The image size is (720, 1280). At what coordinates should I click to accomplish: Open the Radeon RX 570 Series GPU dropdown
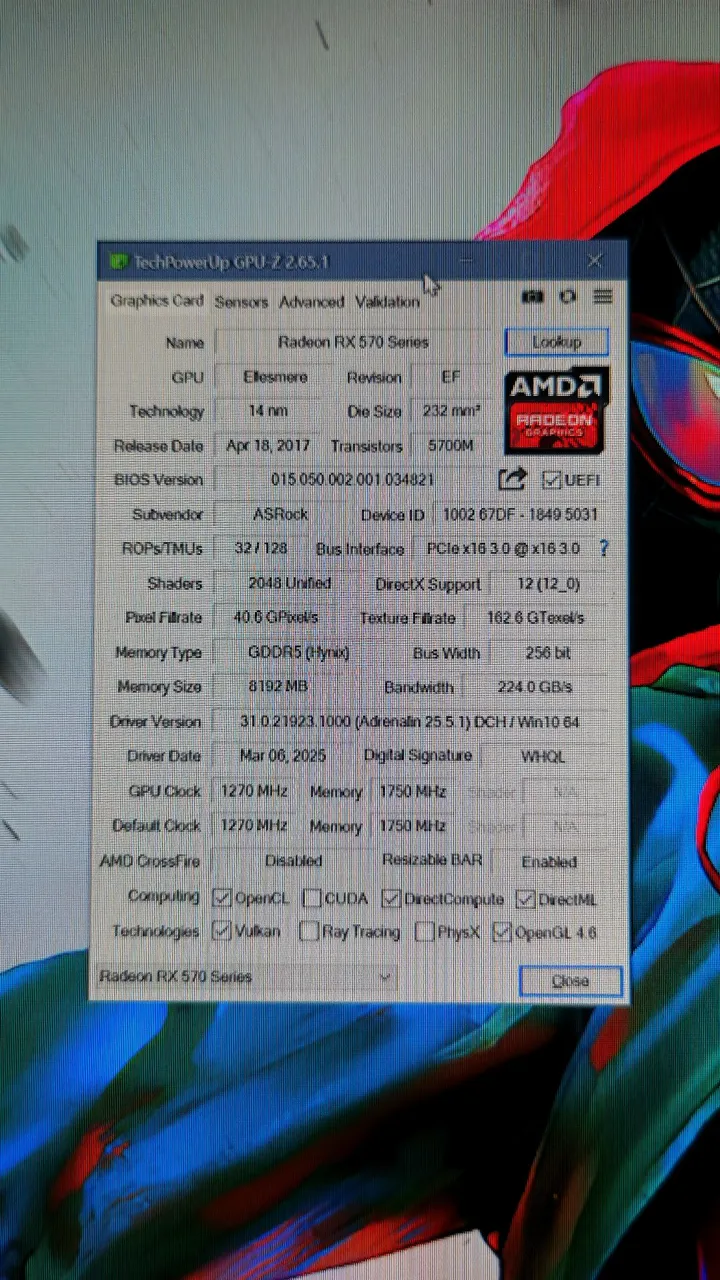click(245, 977)
